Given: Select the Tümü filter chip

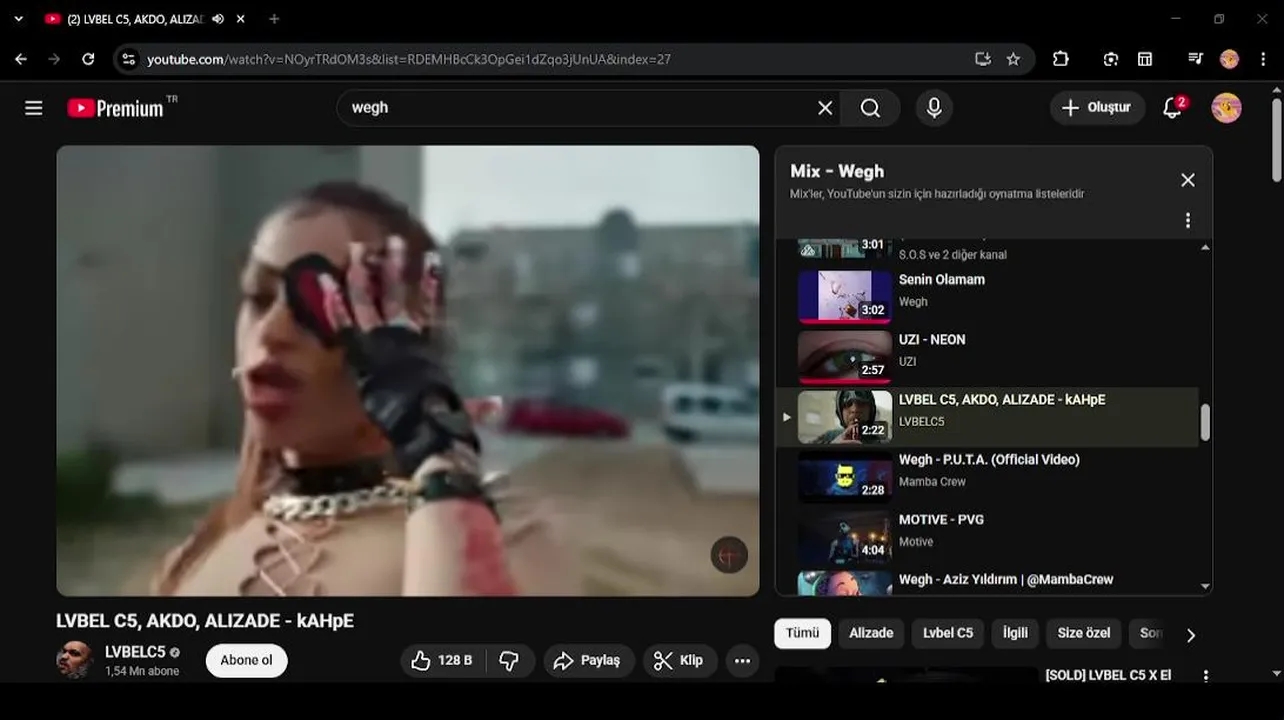Looking at the screenshot, I should 802,633.
